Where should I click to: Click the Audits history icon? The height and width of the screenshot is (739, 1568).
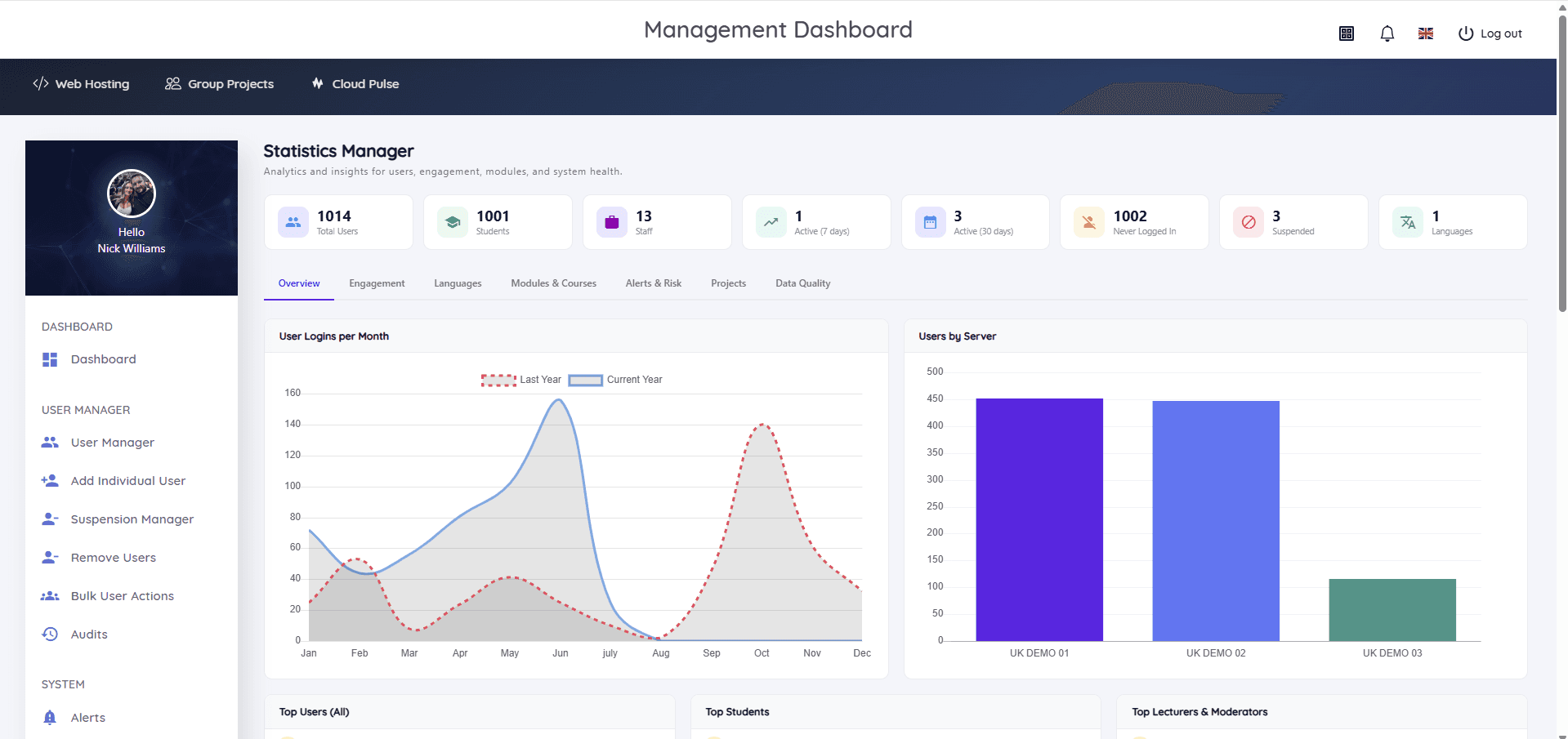50,634
